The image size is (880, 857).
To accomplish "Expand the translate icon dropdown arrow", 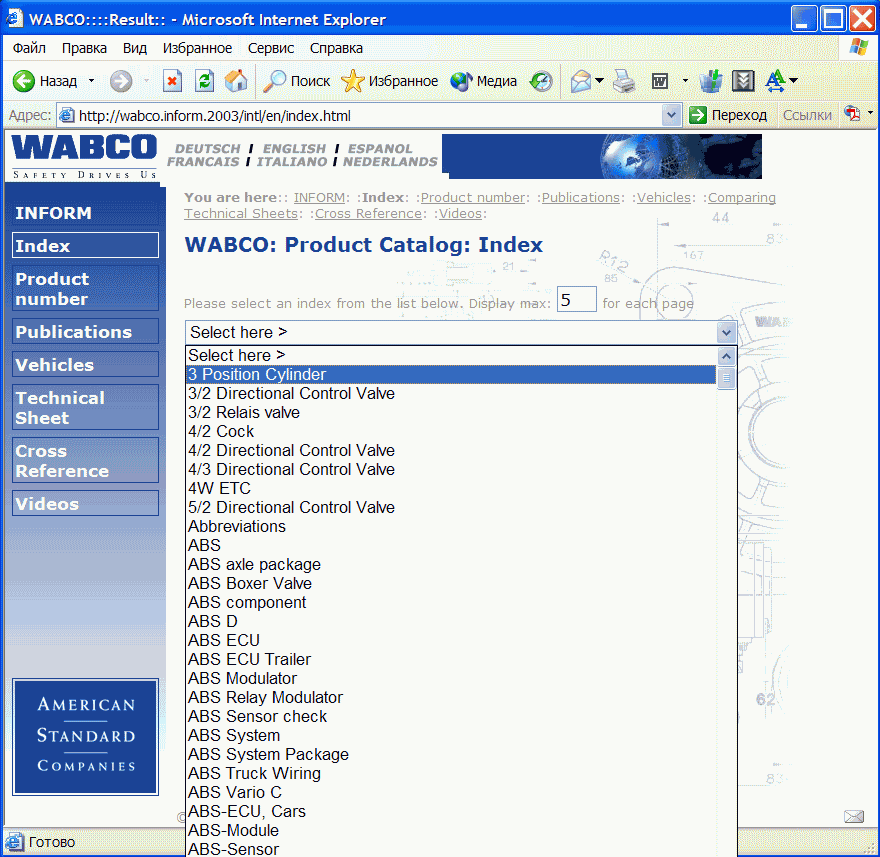I will point(793,81).
